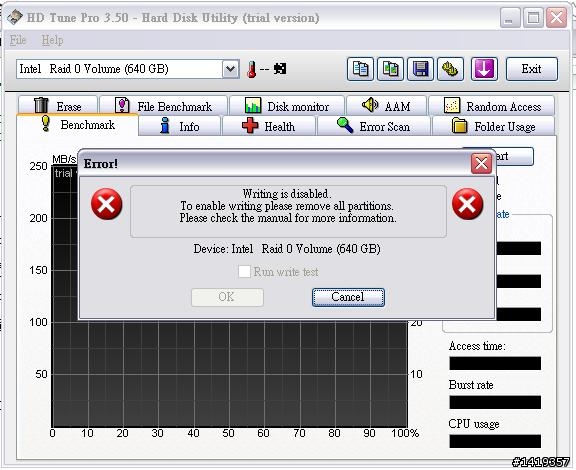
Task: Expand the Intel Raid 0 Volume drive dropdown
Action: 230,69
